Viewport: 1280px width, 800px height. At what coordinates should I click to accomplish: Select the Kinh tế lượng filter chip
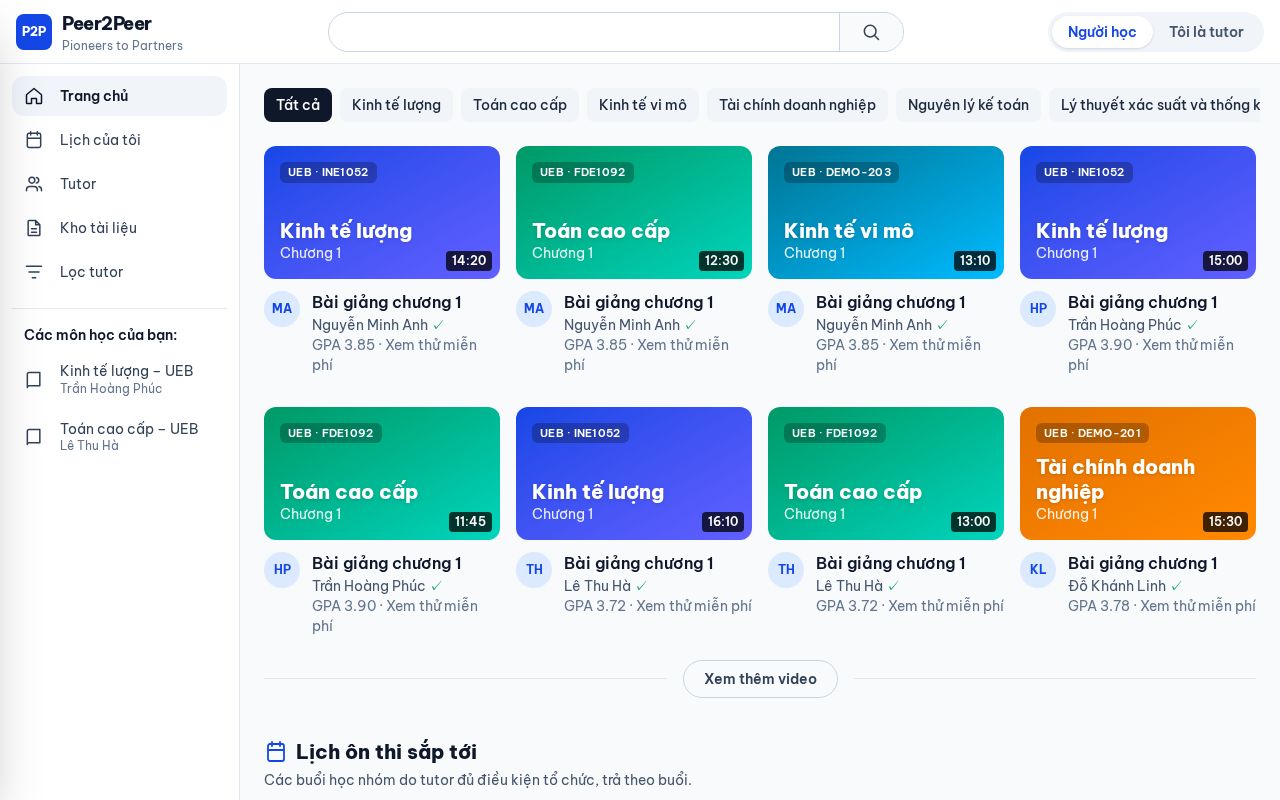pyautogui.click(x=396, y=105)
